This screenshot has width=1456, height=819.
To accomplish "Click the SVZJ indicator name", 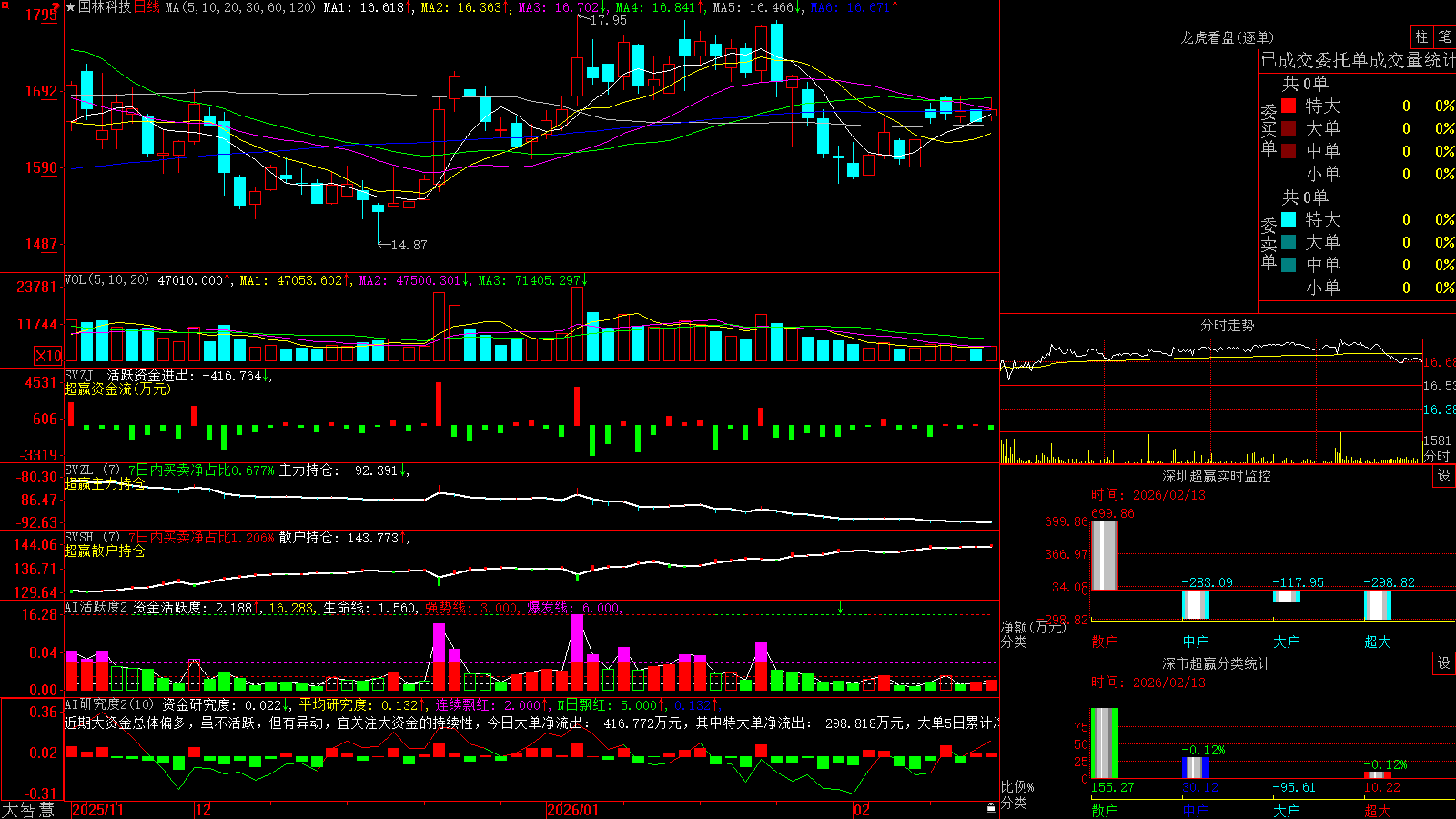I will (79, 375).
